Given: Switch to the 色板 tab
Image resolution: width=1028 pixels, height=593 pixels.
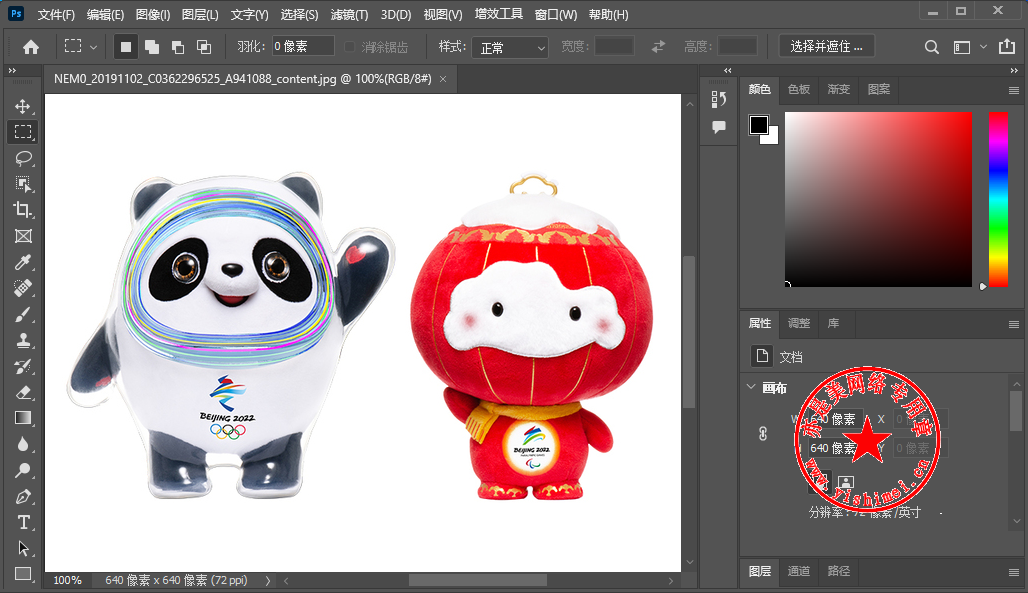Looking at the screenshot, I should click(799, 89).
